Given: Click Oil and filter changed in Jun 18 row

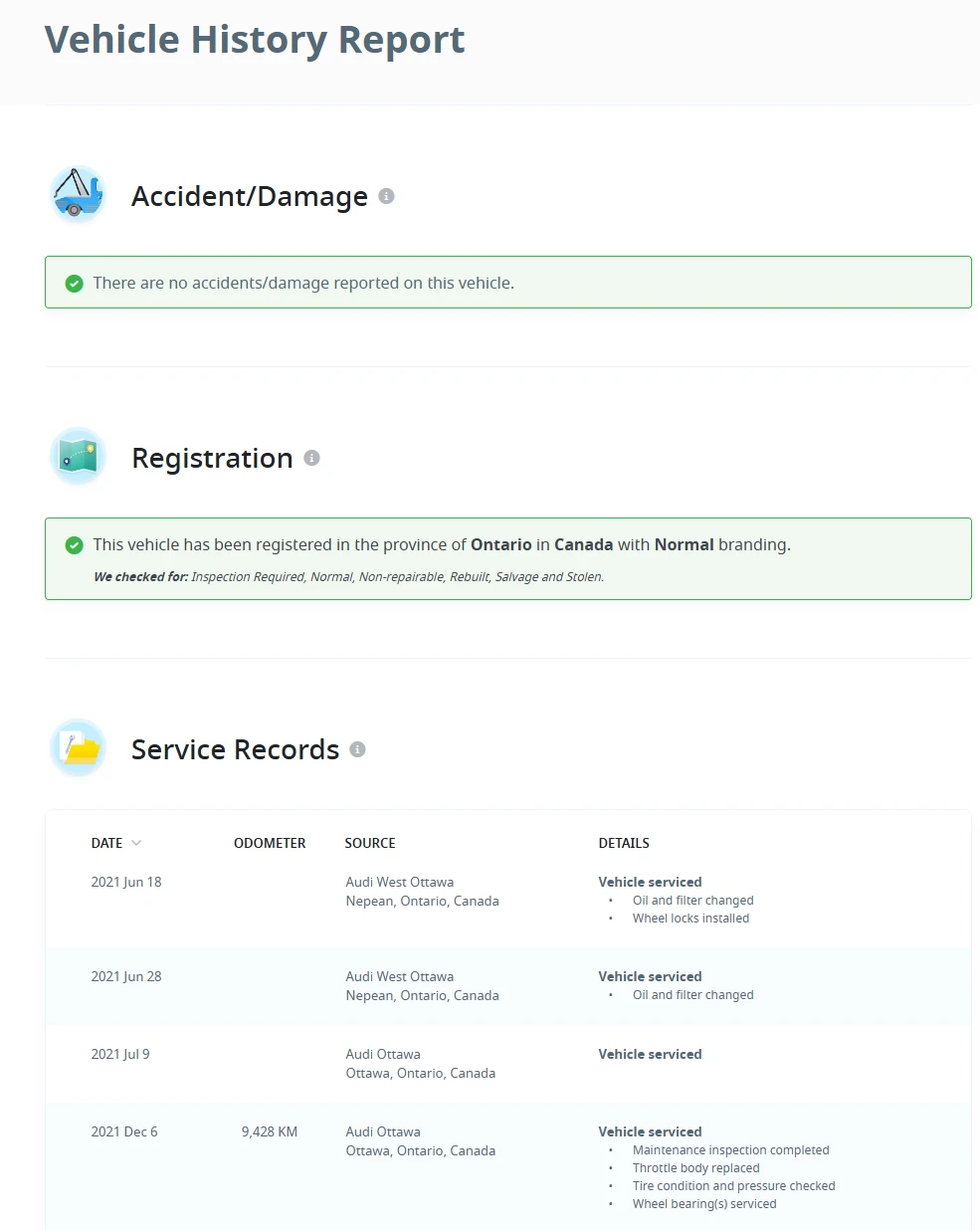Looking at the screenshot, I should click(693, 901).
